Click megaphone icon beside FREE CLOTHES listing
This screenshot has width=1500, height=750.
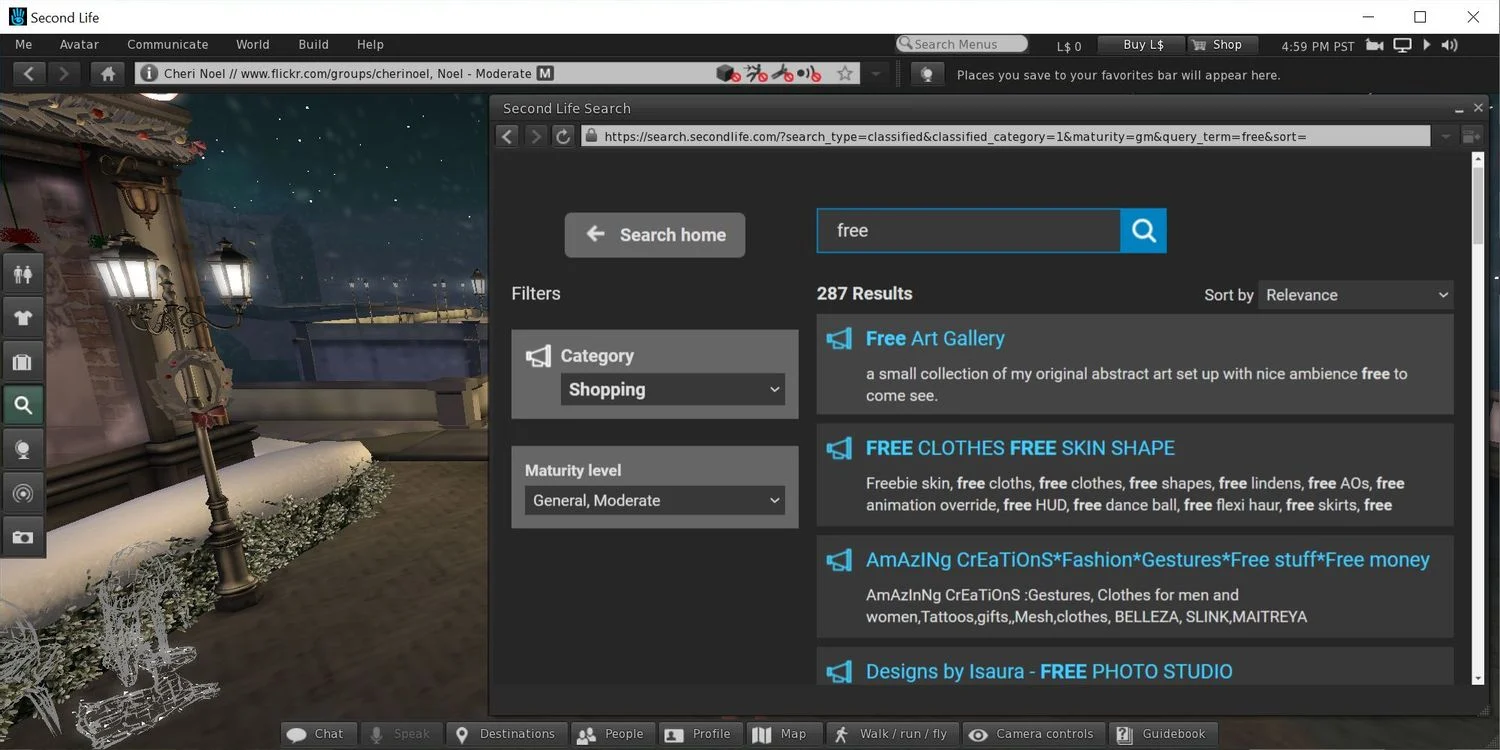point(839,449)
